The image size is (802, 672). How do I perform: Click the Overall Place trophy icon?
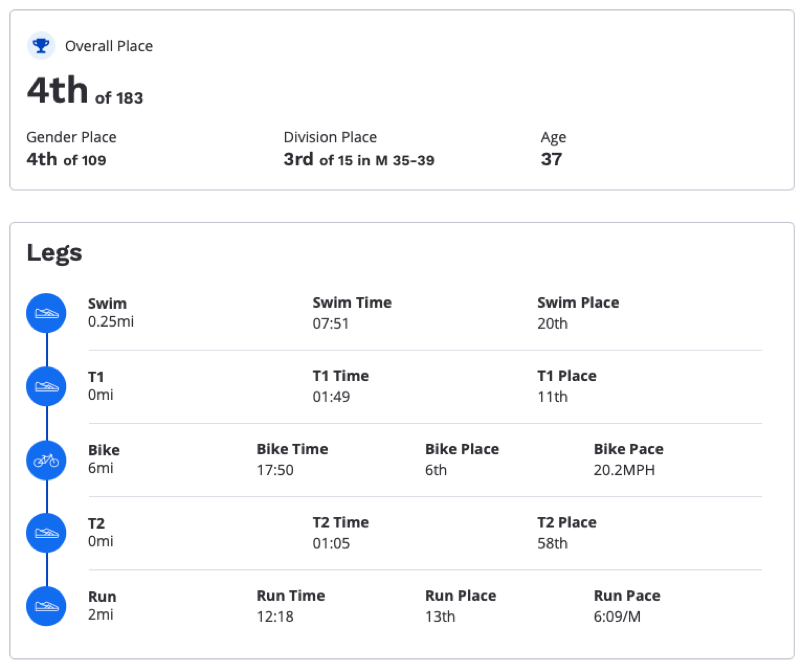(41, 46)
